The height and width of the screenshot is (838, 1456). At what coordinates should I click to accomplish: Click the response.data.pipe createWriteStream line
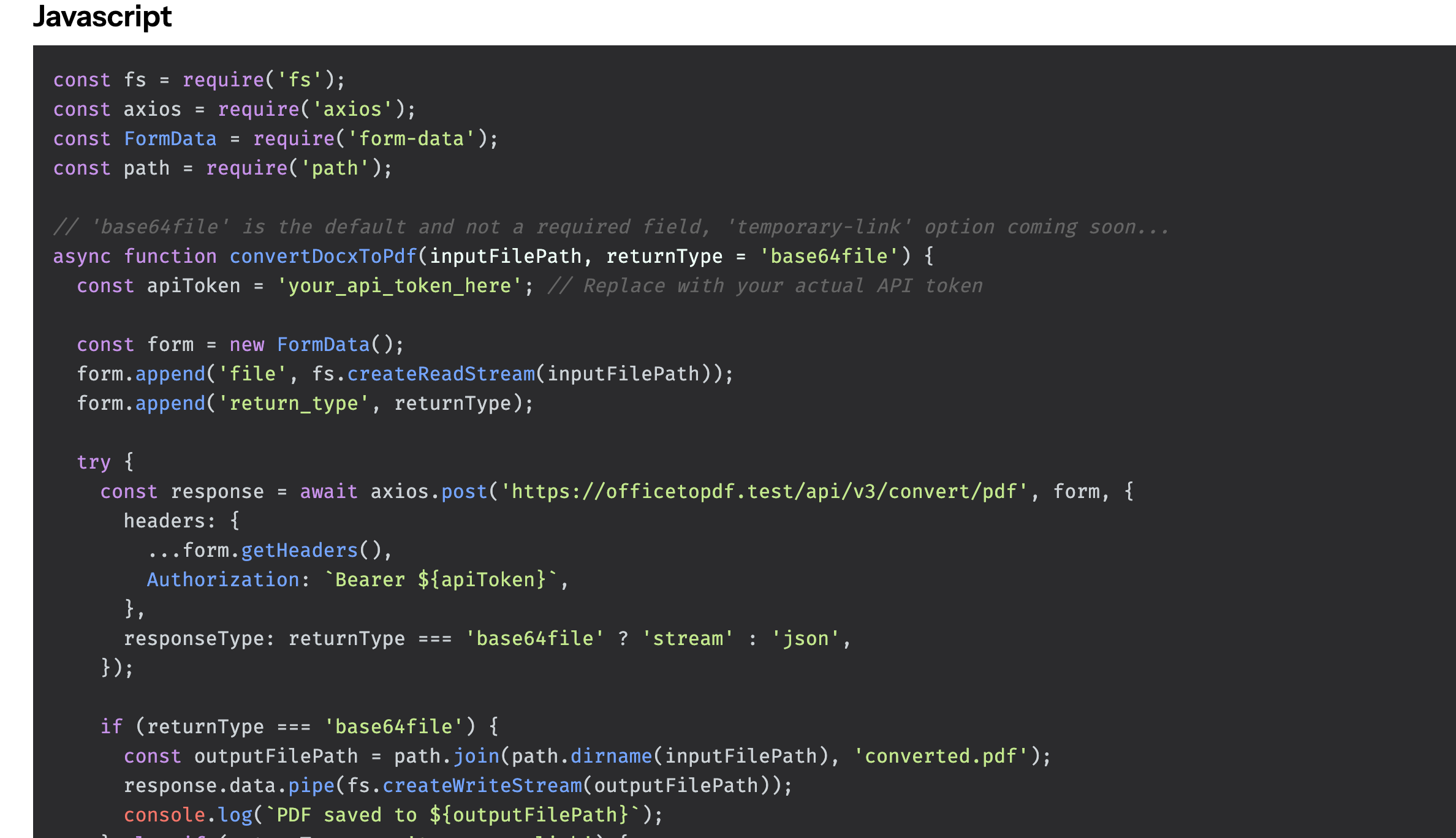pyautogui.click(x=458, y=786)
